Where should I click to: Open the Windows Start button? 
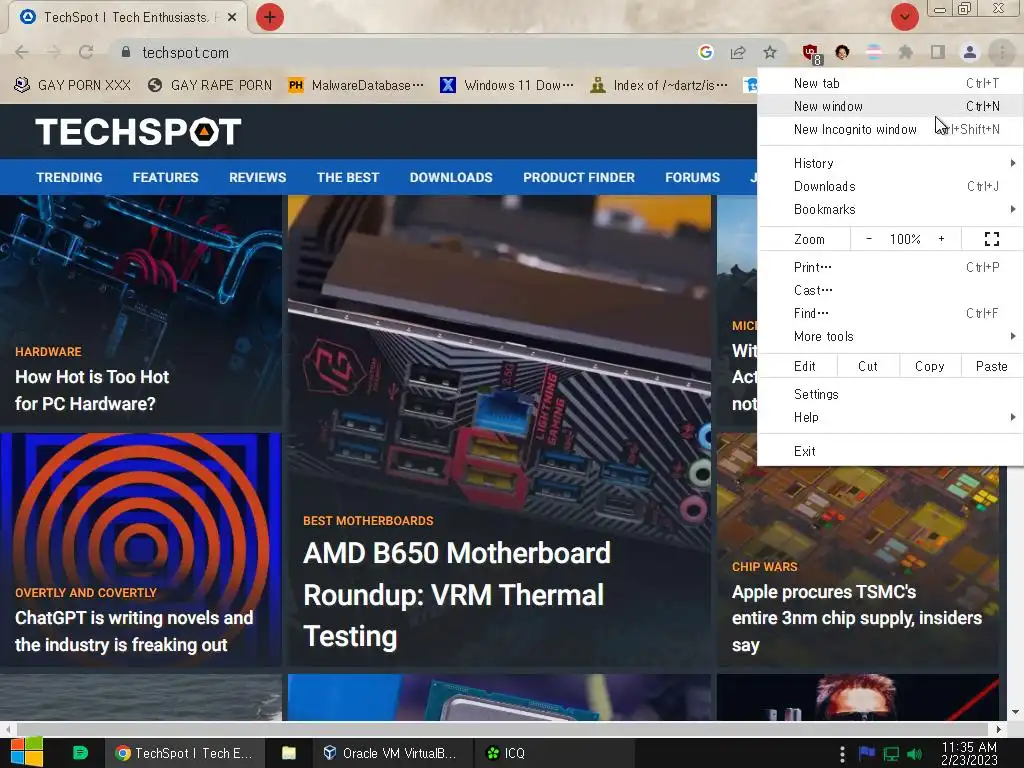pos(27,752)
